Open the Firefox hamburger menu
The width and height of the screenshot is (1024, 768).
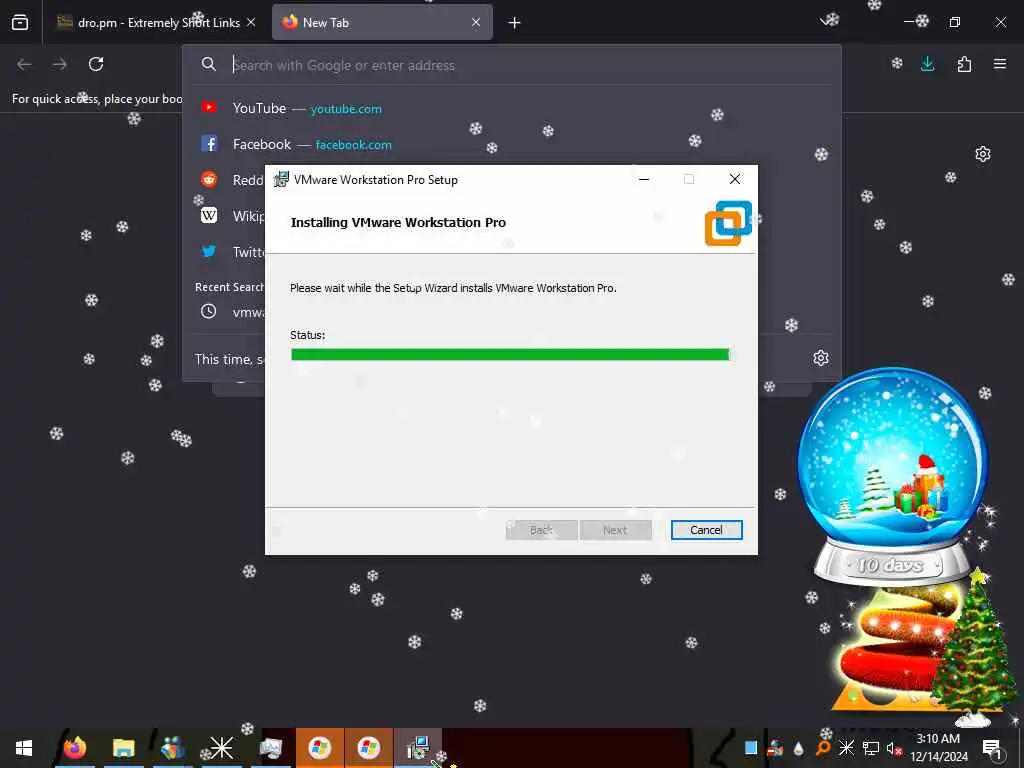point(1000,64)
